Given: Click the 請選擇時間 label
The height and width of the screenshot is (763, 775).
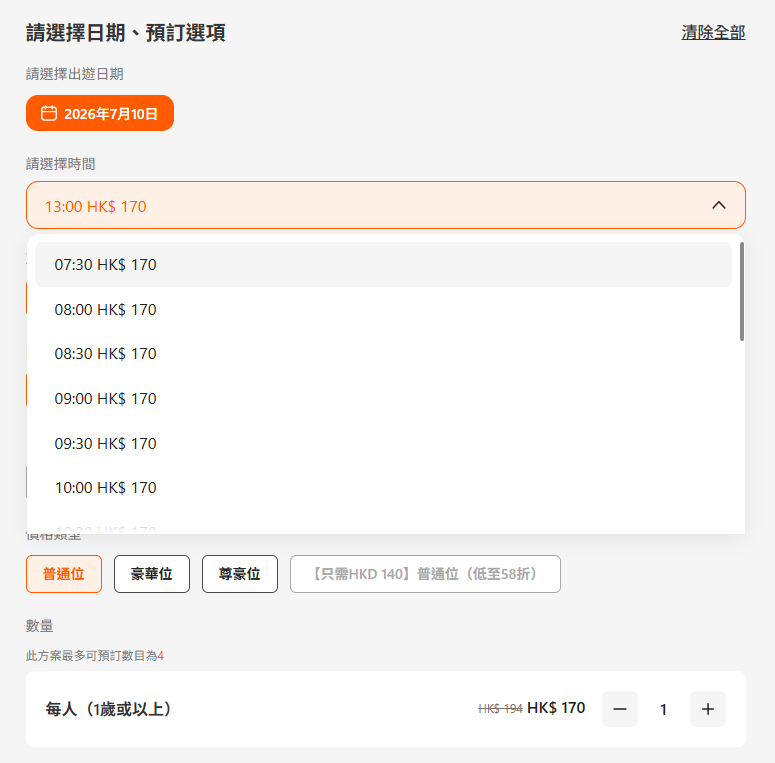Looking at the screenshot, I should pyautogui.click(x=60, y=164).
